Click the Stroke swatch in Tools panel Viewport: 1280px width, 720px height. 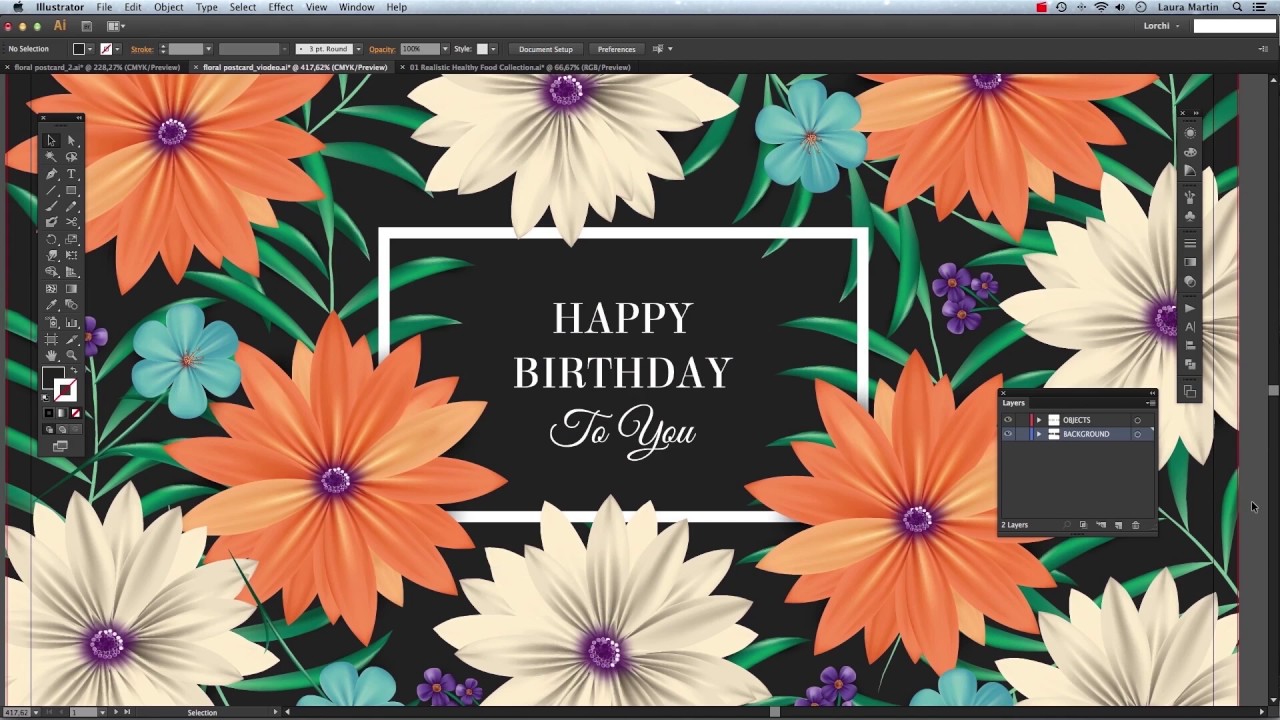(66, 389)
